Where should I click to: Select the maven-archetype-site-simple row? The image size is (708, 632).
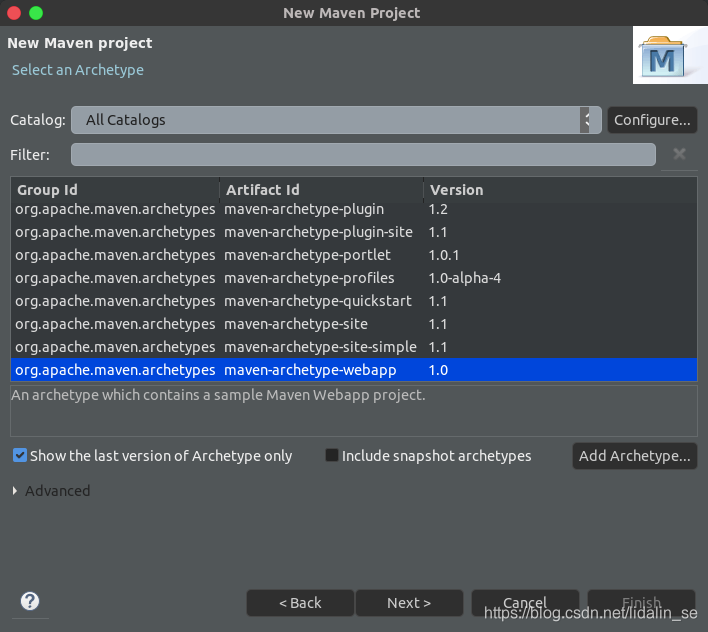point(354,347)
